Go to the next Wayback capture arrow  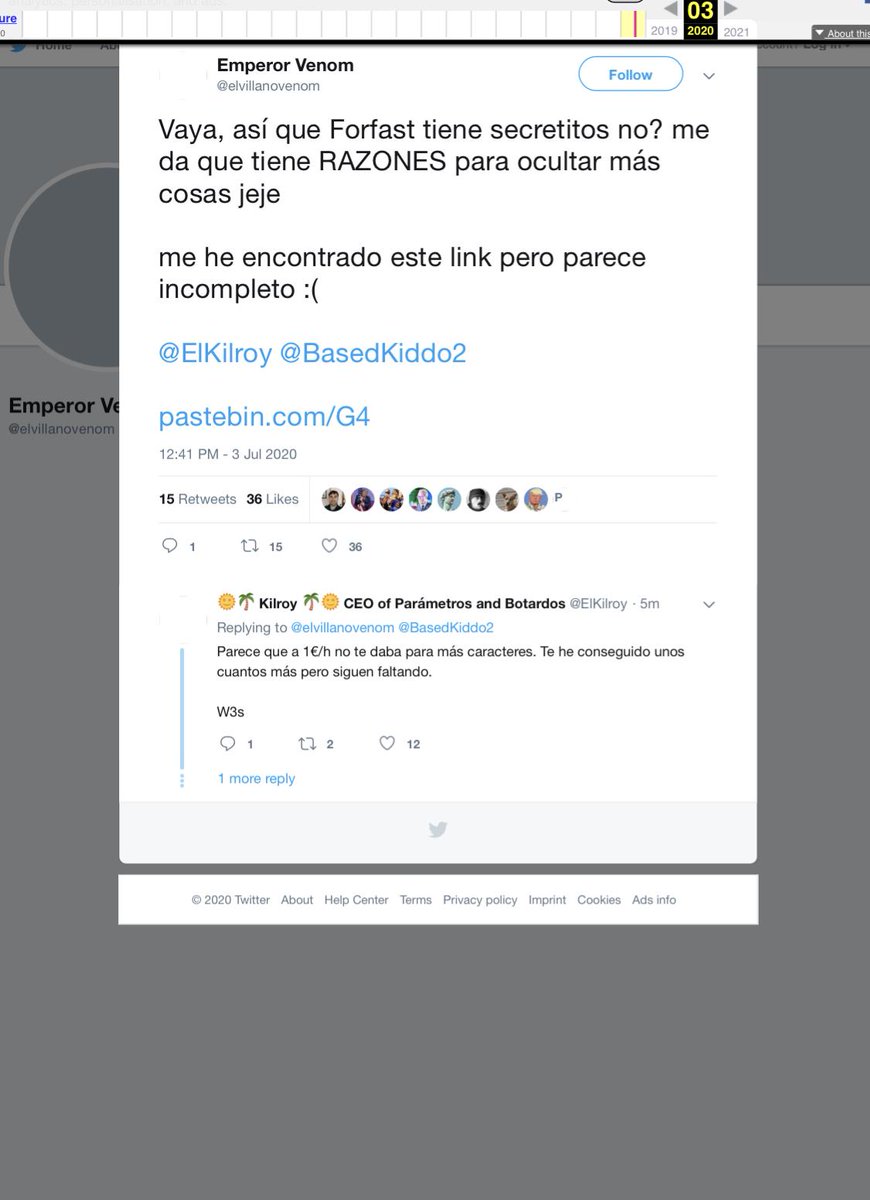[x=731, y=9]
